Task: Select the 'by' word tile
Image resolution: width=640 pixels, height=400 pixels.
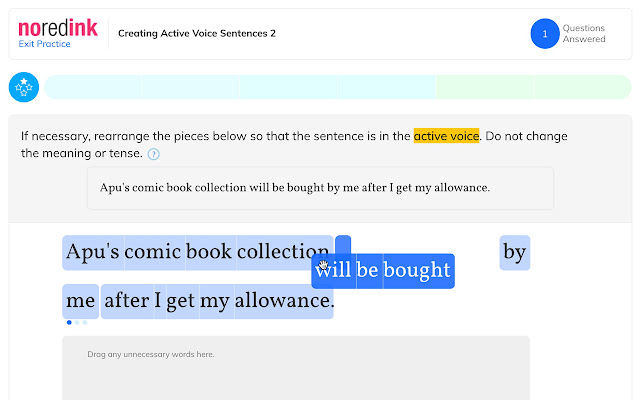Action: [x=514, y=253]
